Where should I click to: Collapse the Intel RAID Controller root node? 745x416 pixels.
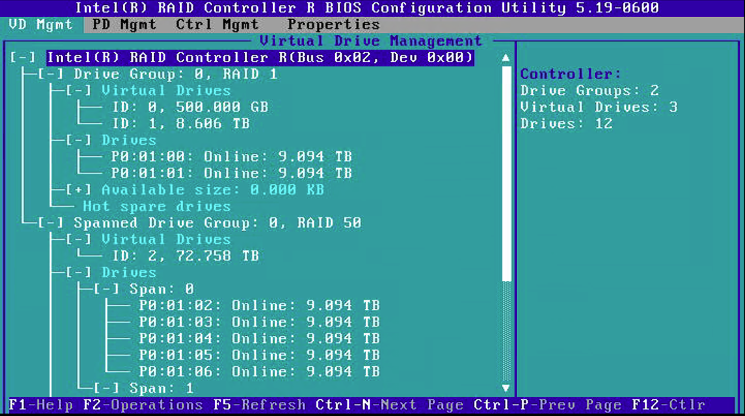tap(23, 57)
